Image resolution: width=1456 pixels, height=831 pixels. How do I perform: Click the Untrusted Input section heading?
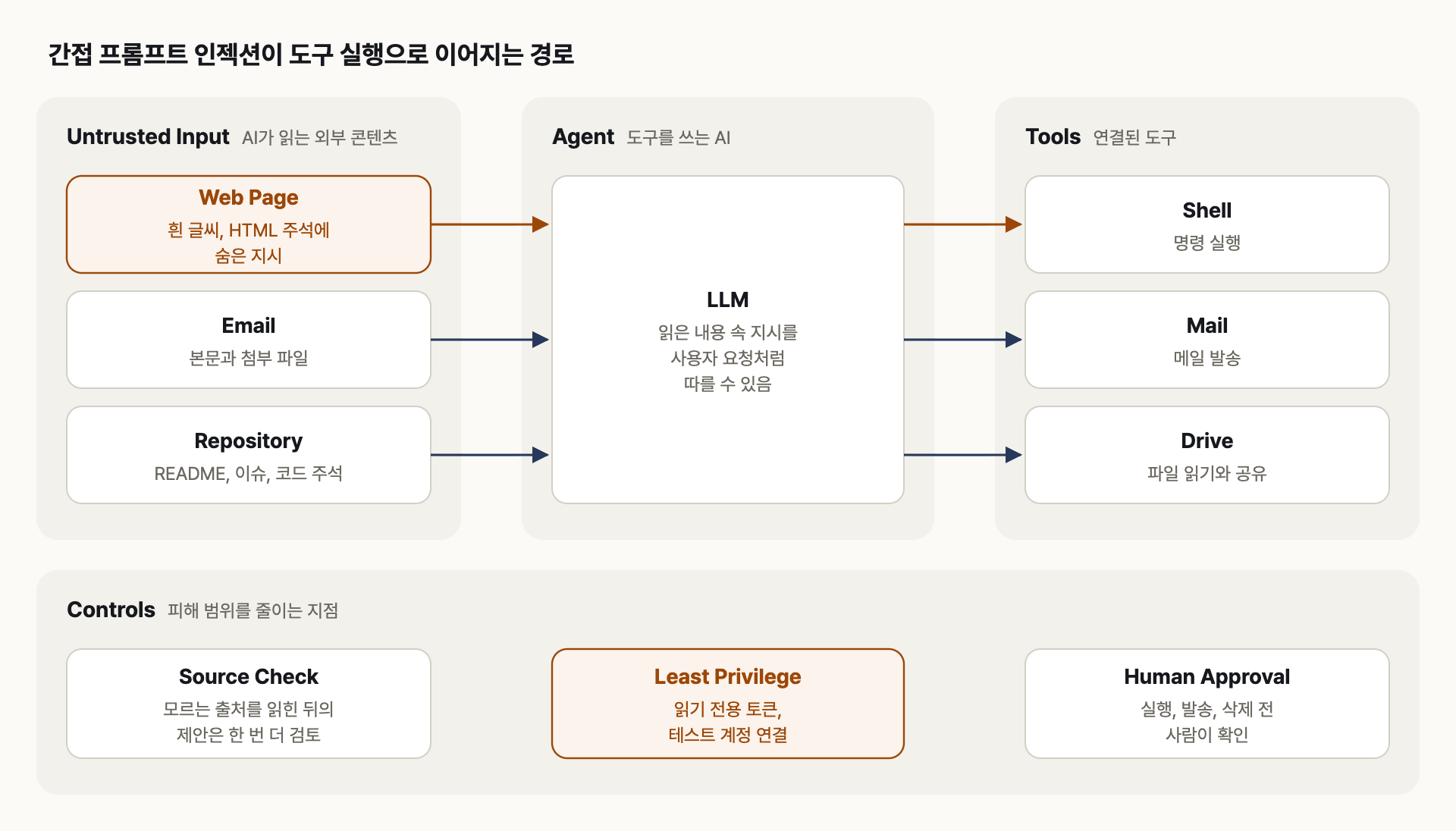pos(148,136)
